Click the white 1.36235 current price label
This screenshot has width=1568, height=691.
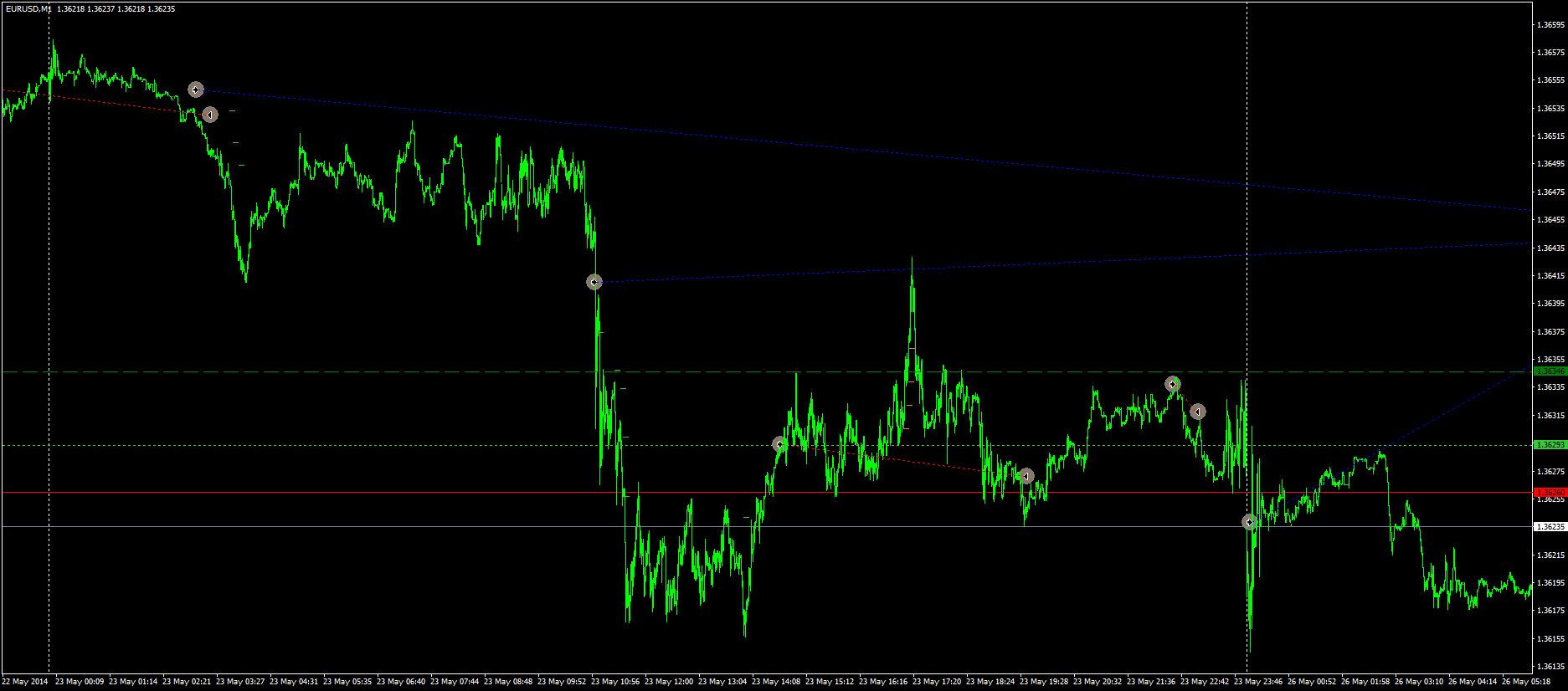(x=1550, y=527)
